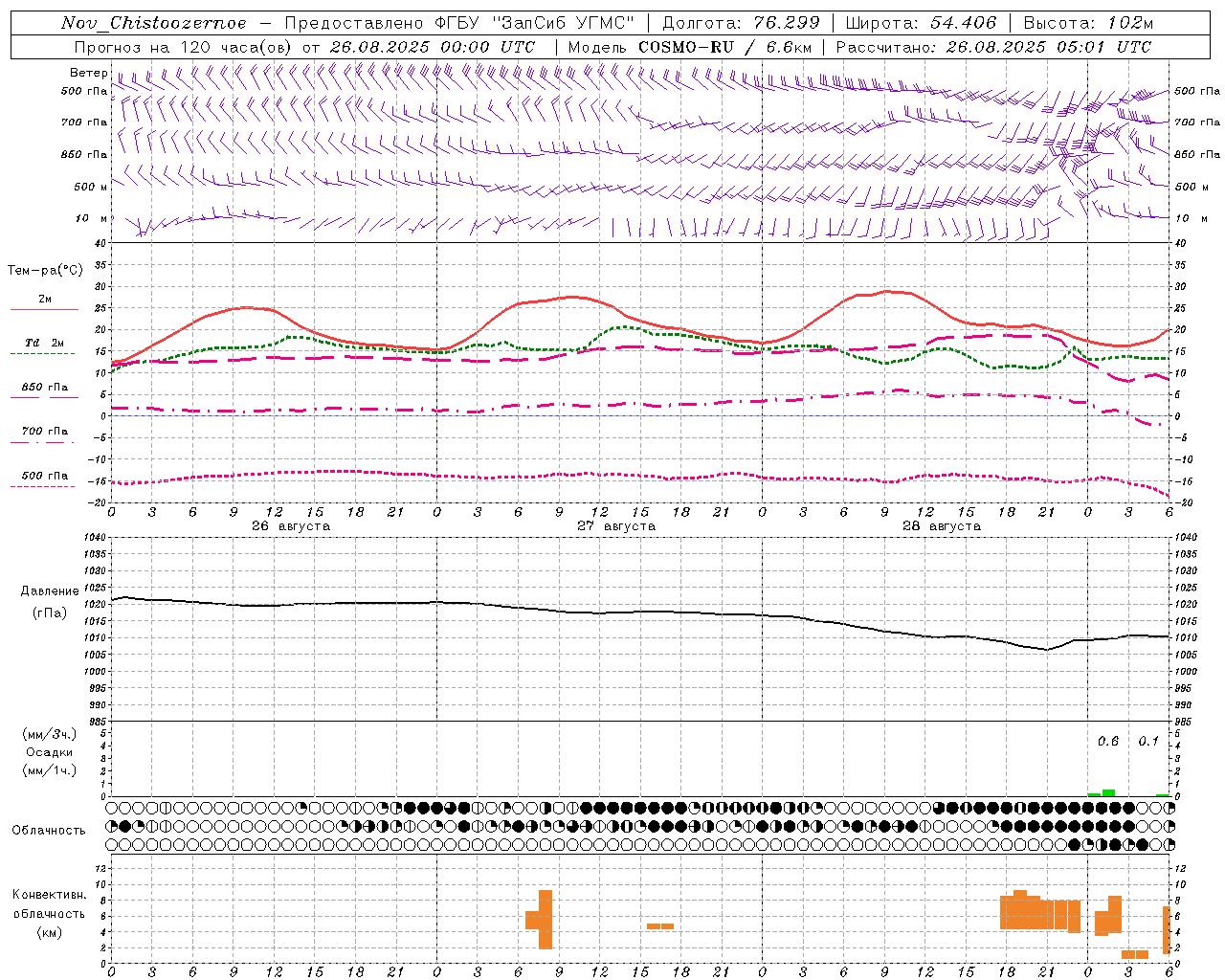Click the '28 августа' date label

click(942, 526)
